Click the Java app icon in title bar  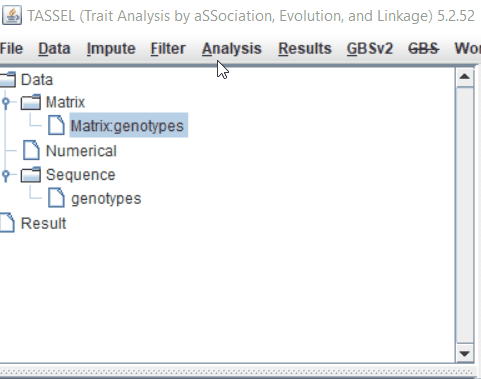12,15
